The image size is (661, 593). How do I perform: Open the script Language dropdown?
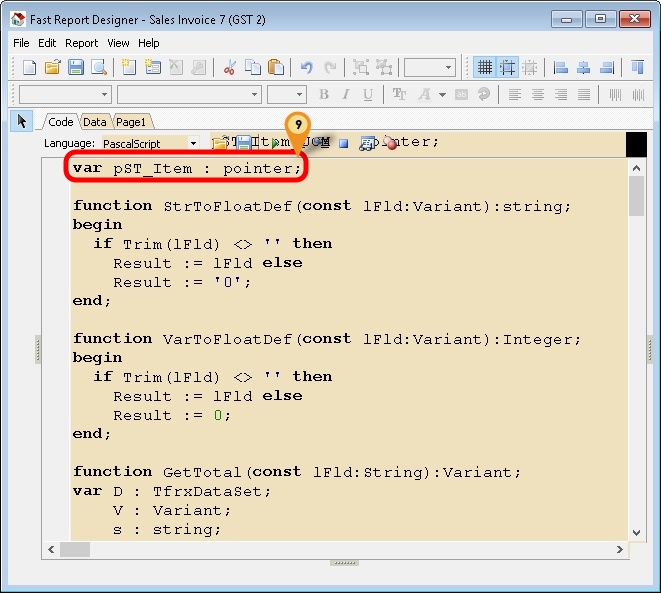click(x=193, y=144)
